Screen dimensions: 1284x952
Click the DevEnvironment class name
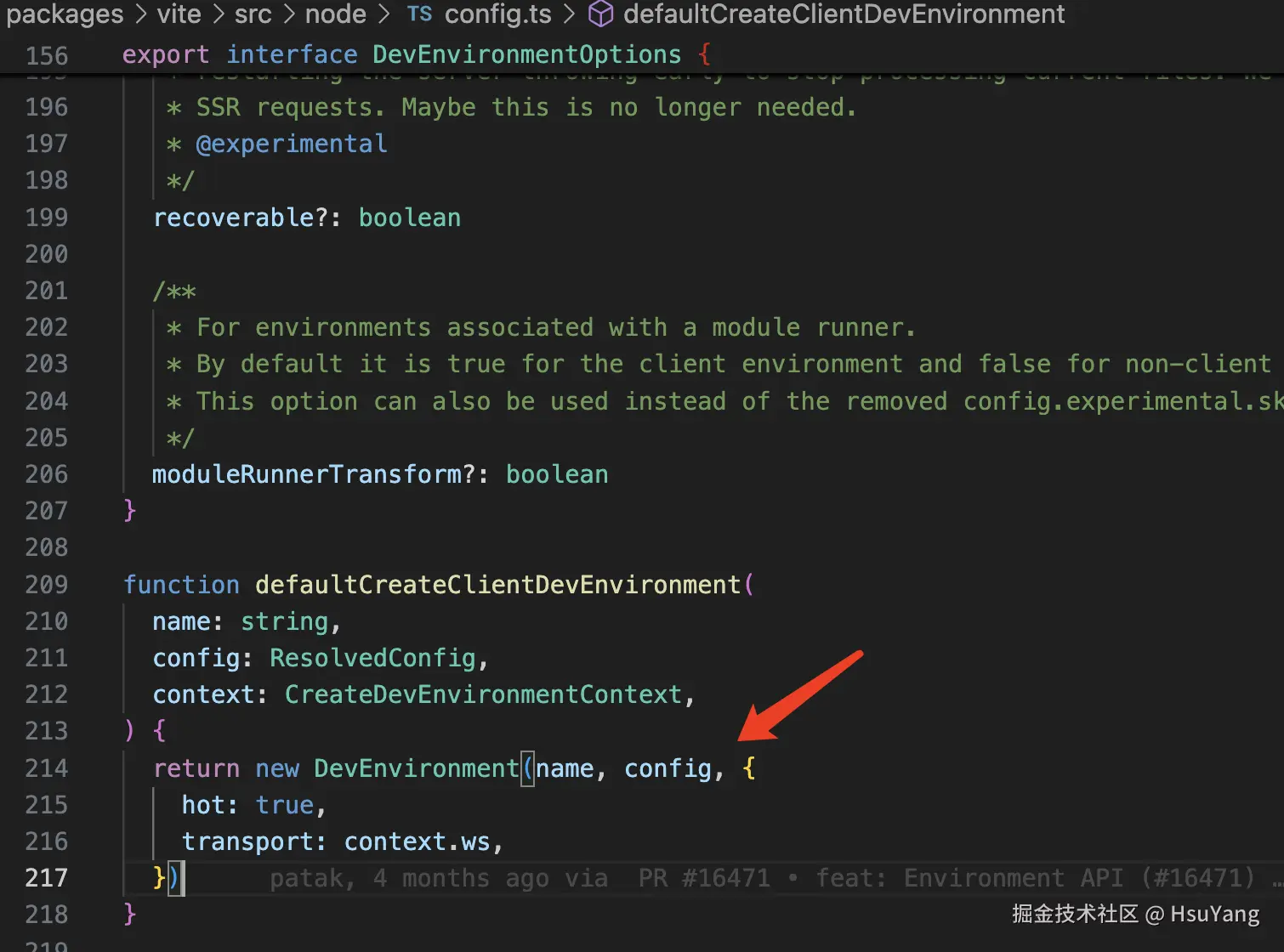(x=416, y=768)
